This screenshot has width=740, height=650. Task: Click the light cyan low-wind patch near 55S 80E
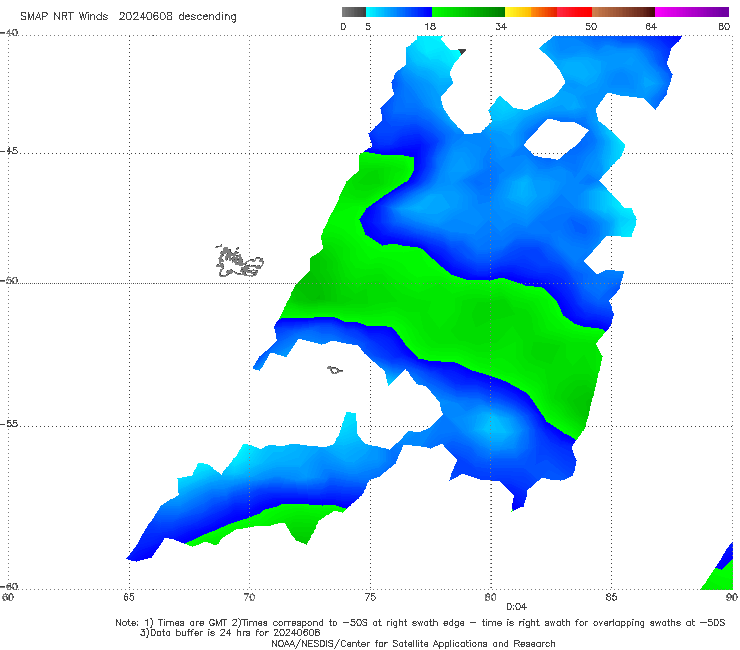coord(496,427)
